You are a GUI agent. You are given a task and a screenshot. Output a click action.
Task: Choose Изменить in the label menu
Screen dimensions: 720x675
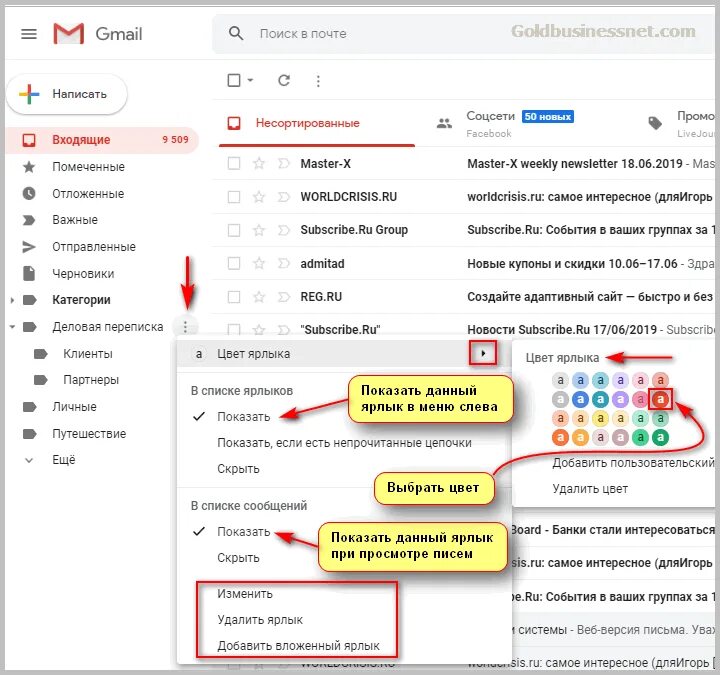point(245,594)
